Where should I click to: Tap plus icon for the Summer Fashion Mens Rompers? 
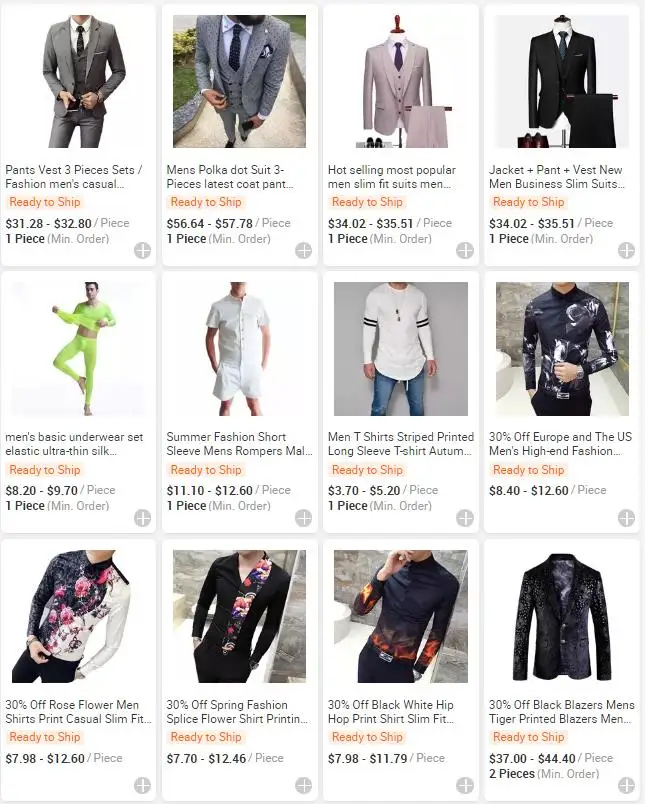coord(304,518)
